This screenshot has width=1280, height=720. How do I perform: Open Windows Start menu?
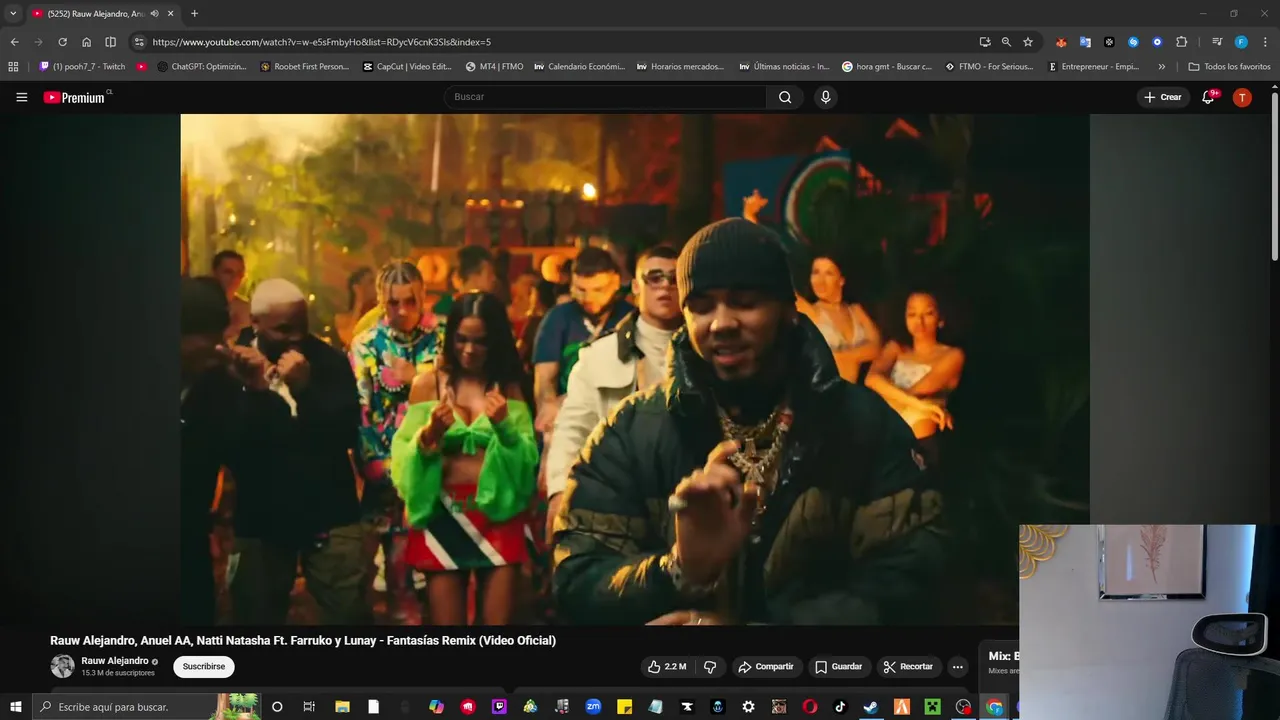tap(15, 707)
